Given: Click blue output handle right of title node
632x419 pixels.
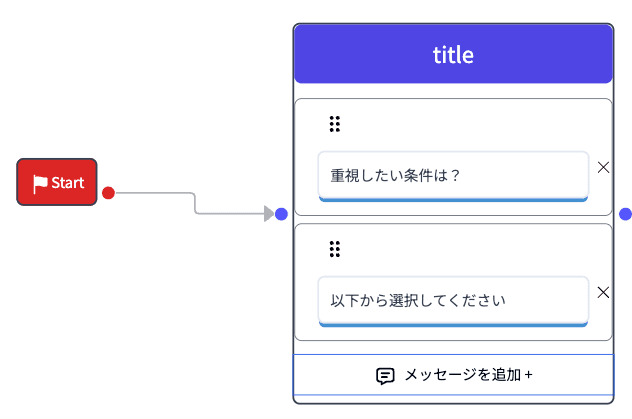Looking at the screenshot, I should click(x=625, y=213).
